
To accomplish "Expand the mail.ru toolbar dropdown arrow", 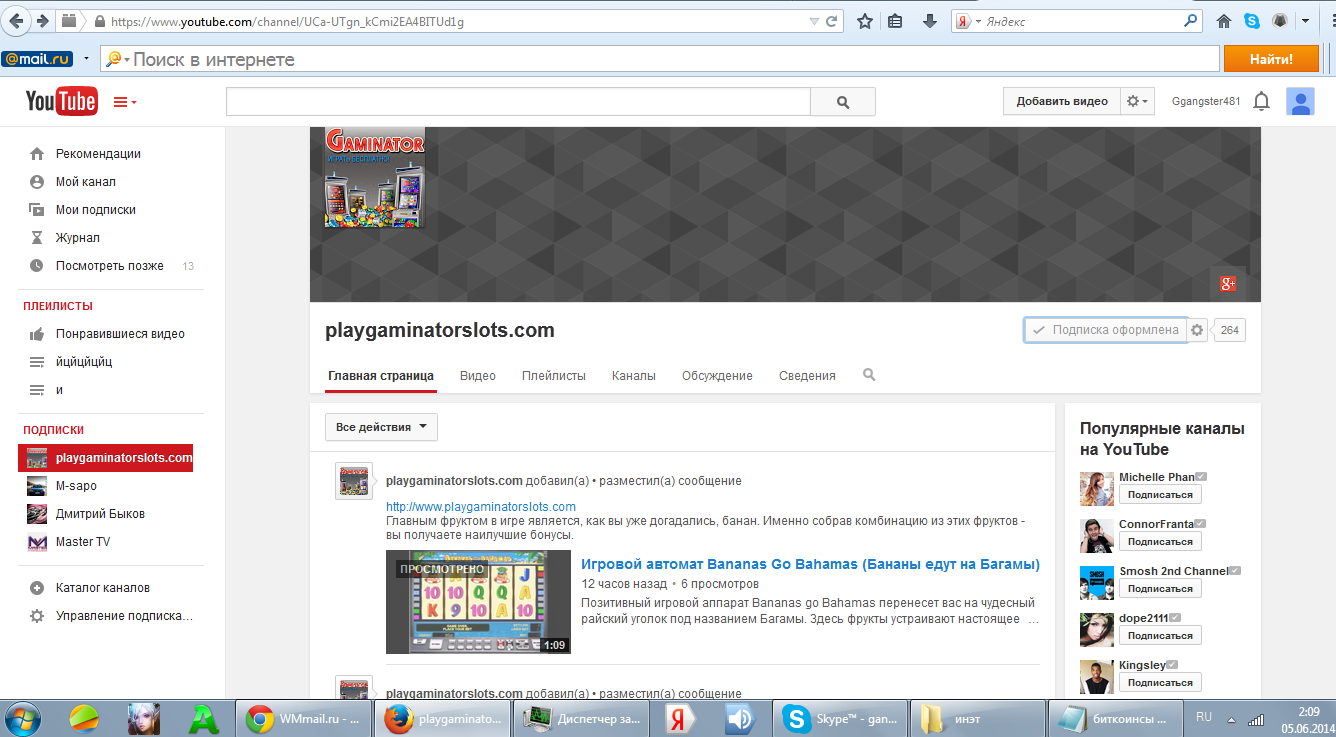I will 87,59.
